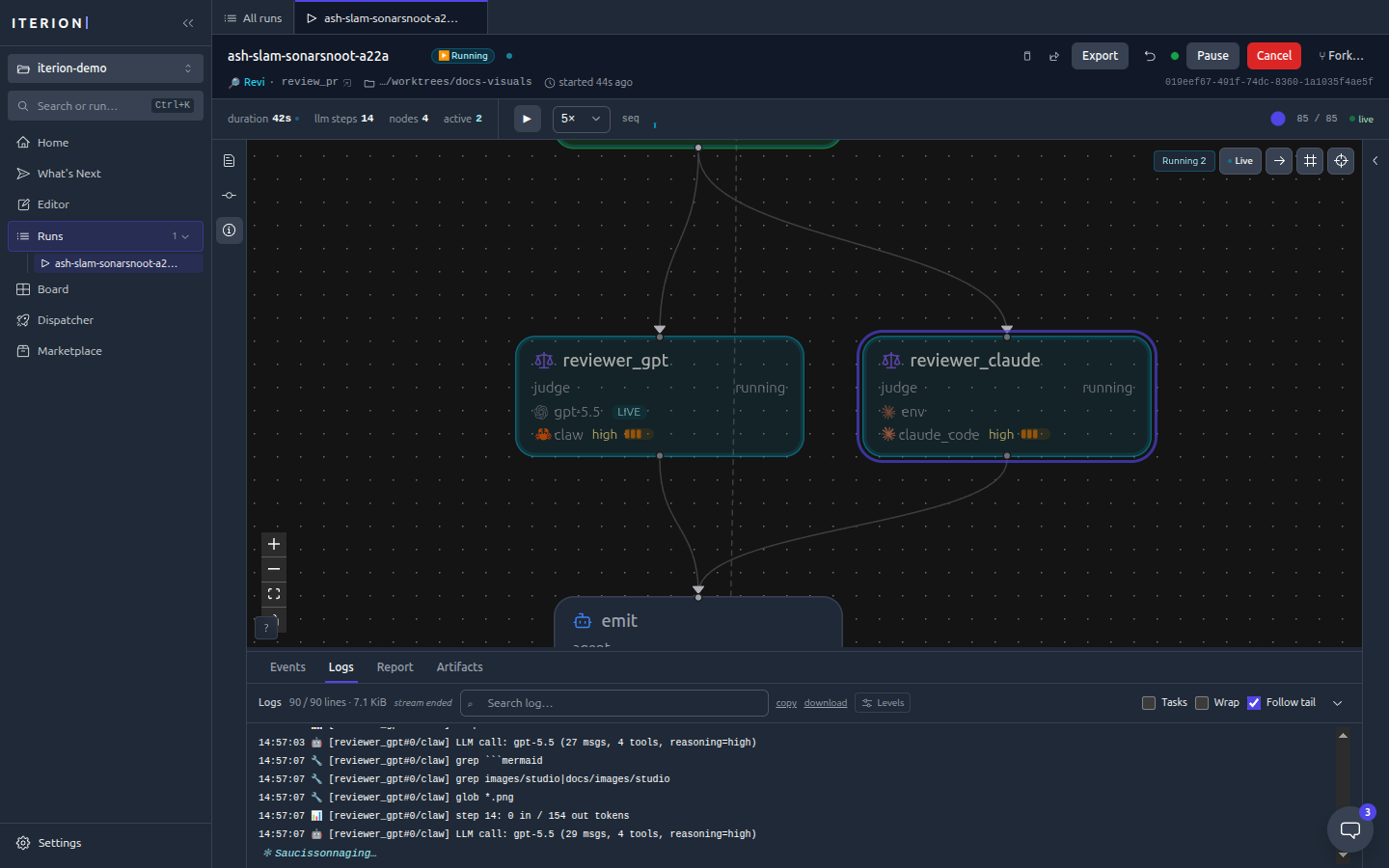Expand the logs options chevron
Image resolution: width=1389 pixels, height=868 pixels.
(1338, 703)
